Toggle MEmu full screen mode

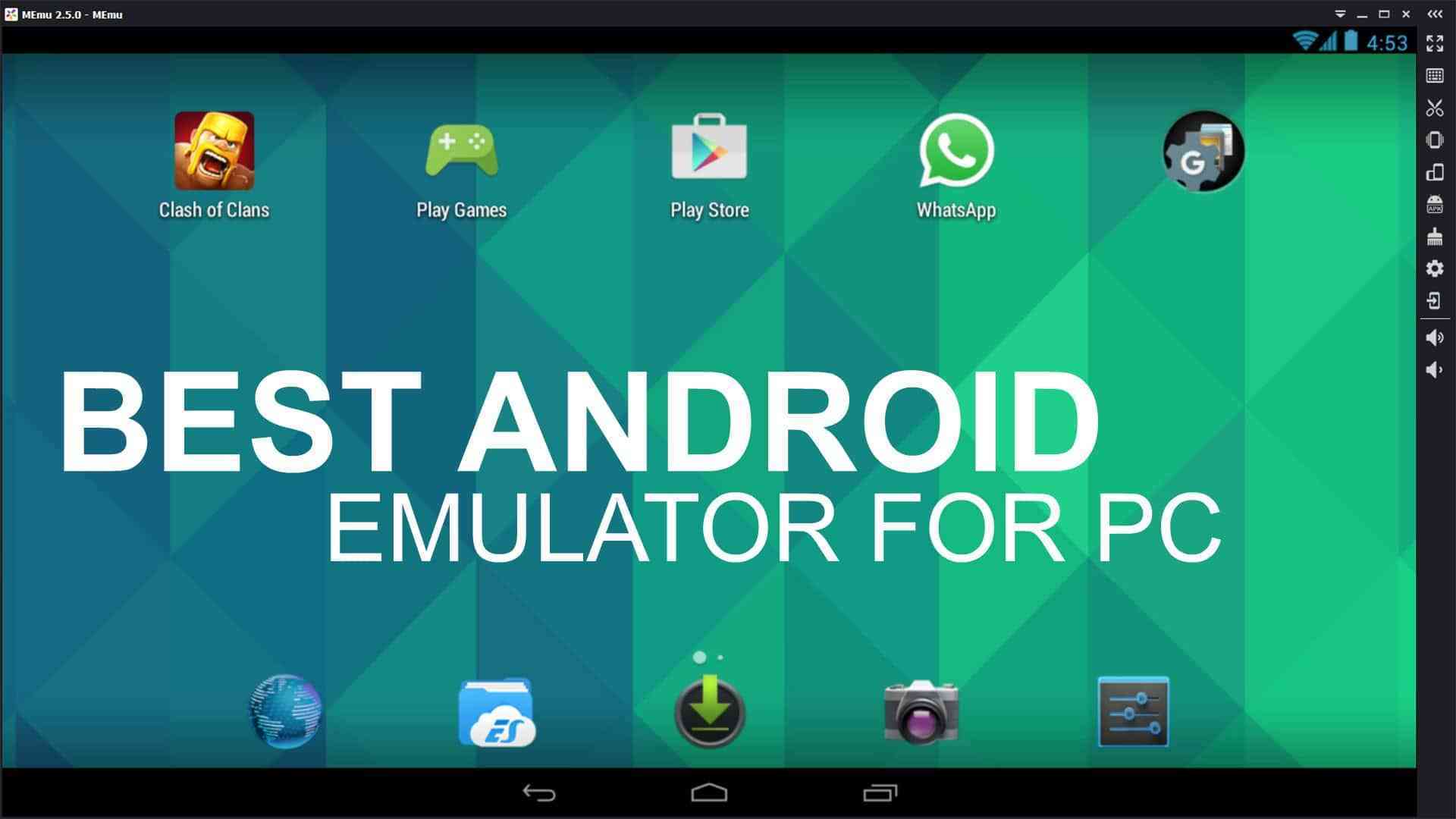pyautogui.click(x=1436, y=41)
